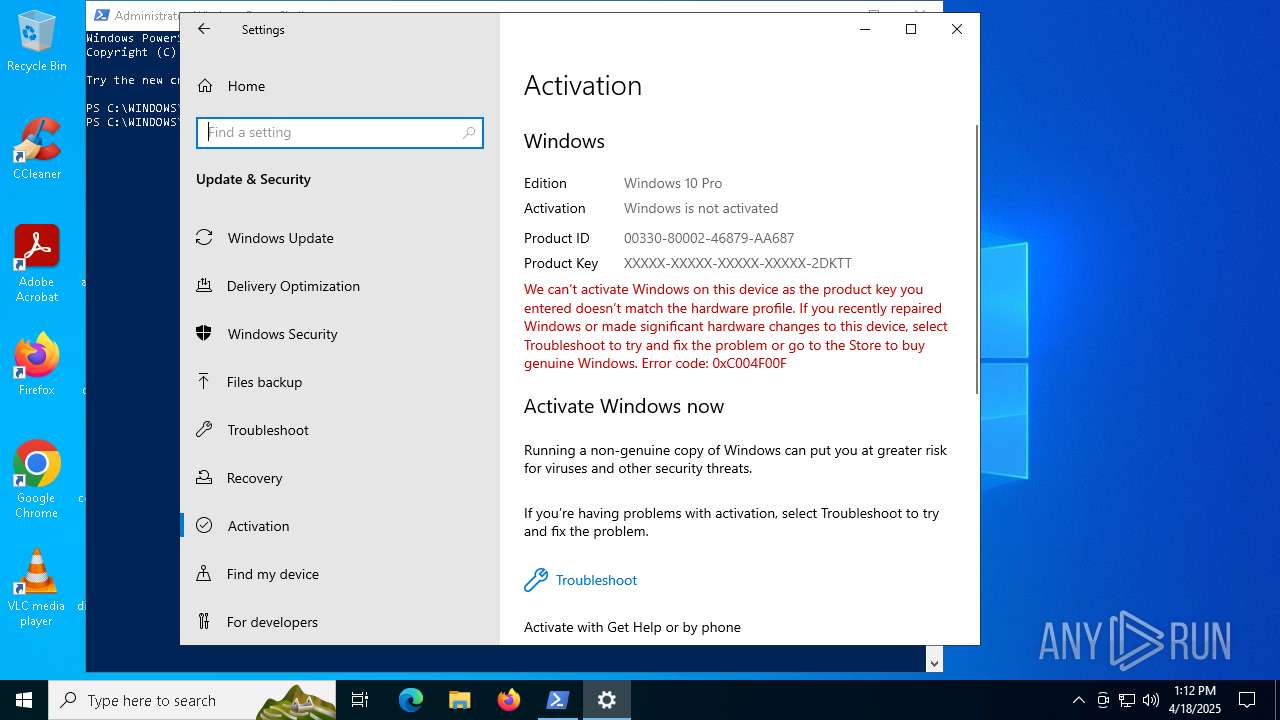Viewport: 1280px width, 720px height.
Task: Open Firefox desktop shortcut
Action: tap(37, 365)
